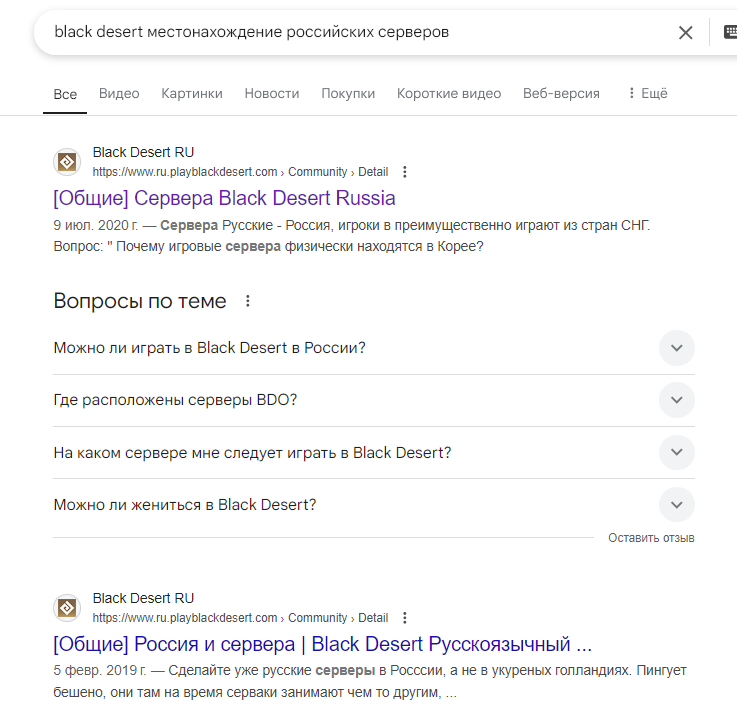Click the first Black Desert RU site name
The image size is (737, 728).
tap(143, 152)
